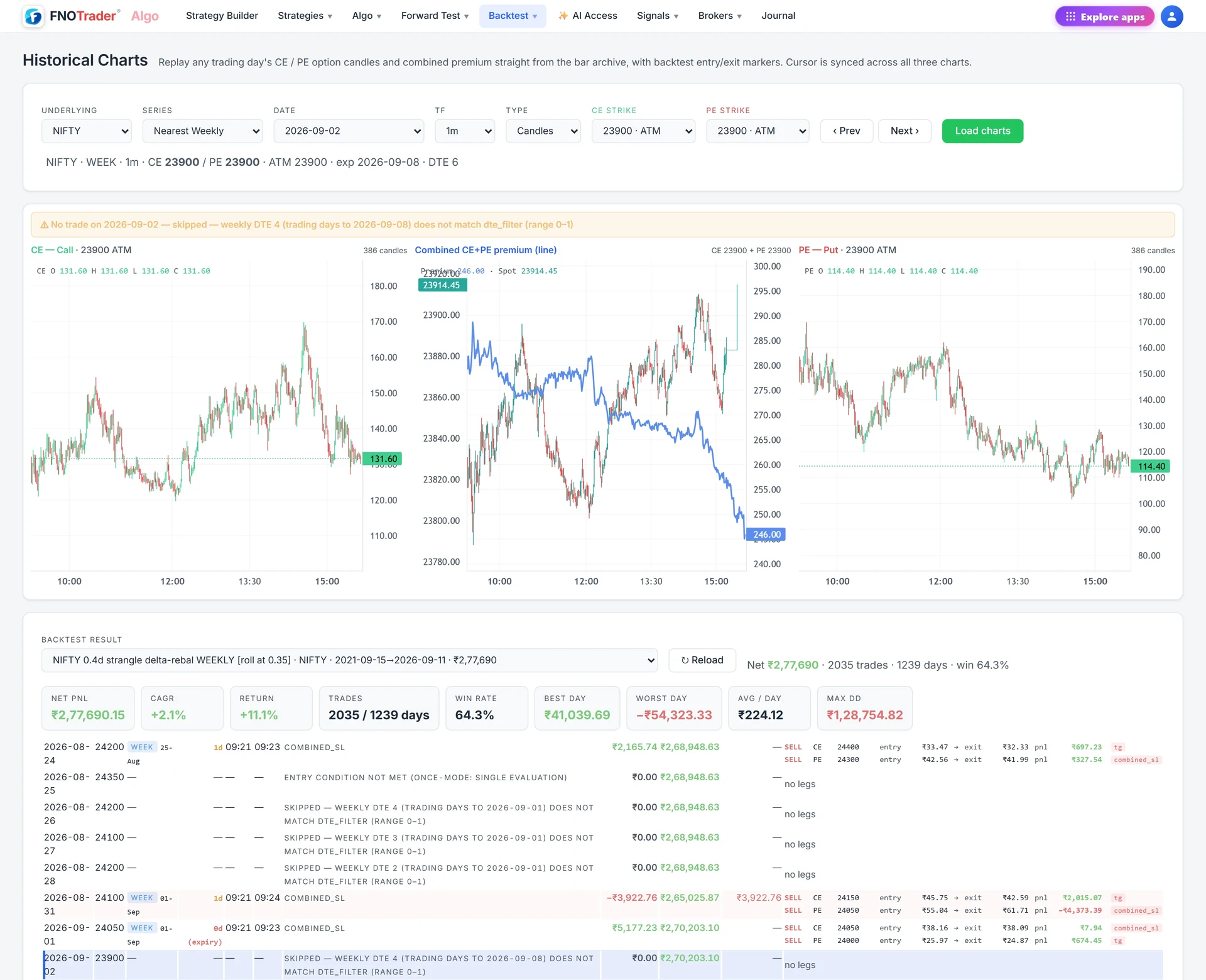This screenshot has height=980, width=1206.
Task: Select the highlighted 2026-09-02 skipped row
Action: click(x=603, y=964)
